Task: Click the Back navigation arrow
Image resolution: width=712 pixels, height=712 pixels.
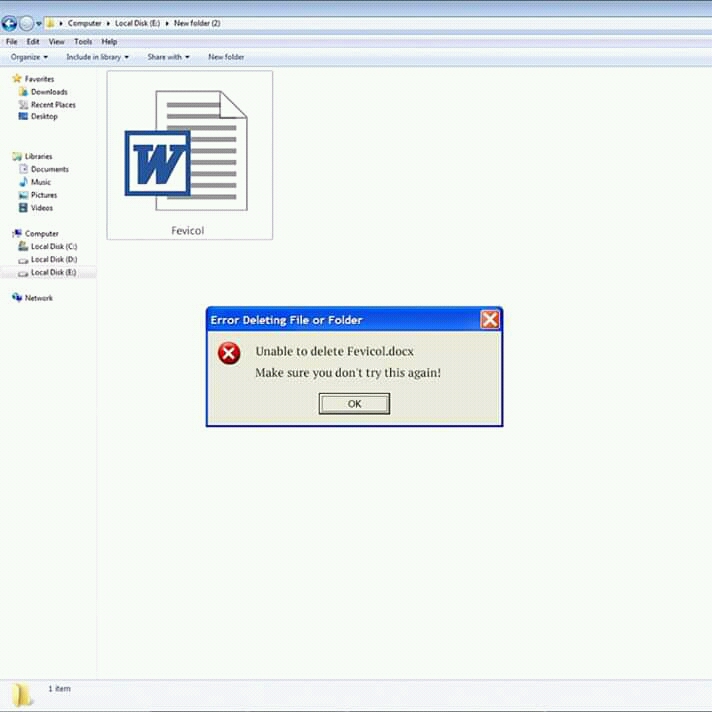Action: tap(9, 23)
